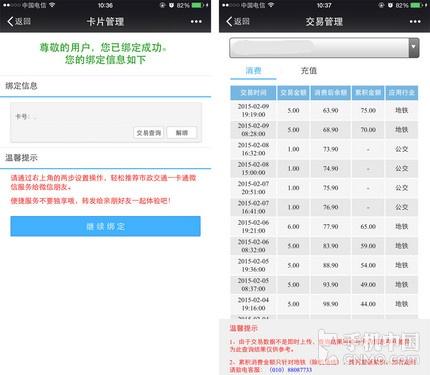The height and width of the screenshot is (375, 430).
Task: Click the clock showing 10:36
Action: pyautogui.click(x=105, y=5)
